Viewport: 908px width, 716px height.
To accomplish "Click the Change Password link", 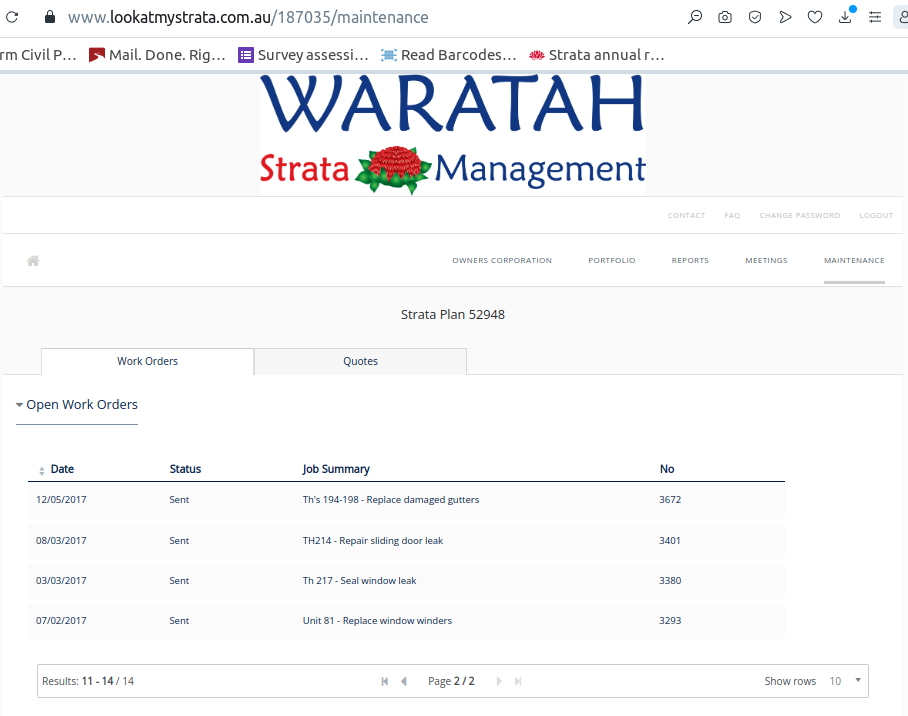I will pos(799,216).
